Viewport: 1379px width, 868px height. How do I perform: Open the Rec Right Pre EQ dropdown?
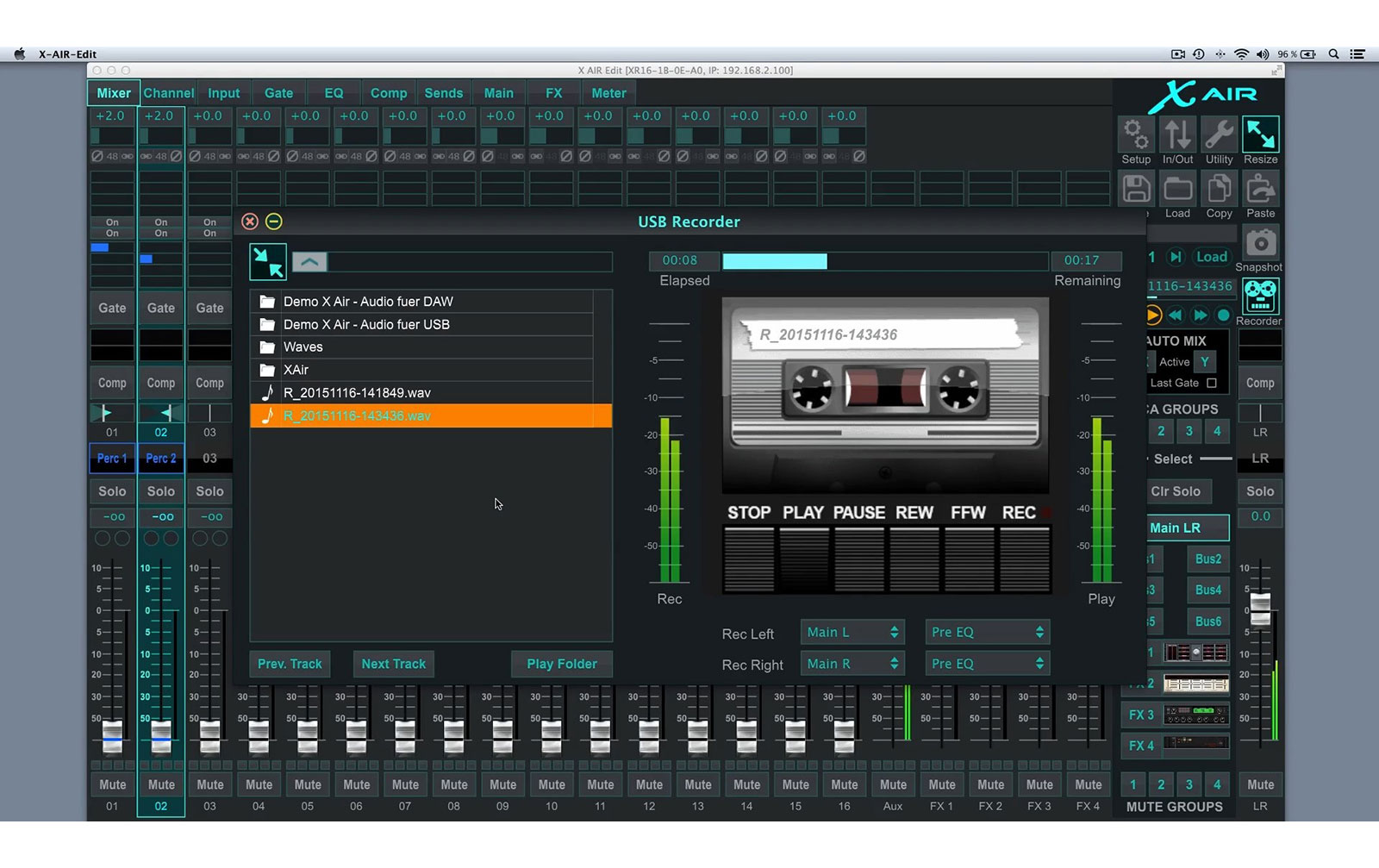988,664
